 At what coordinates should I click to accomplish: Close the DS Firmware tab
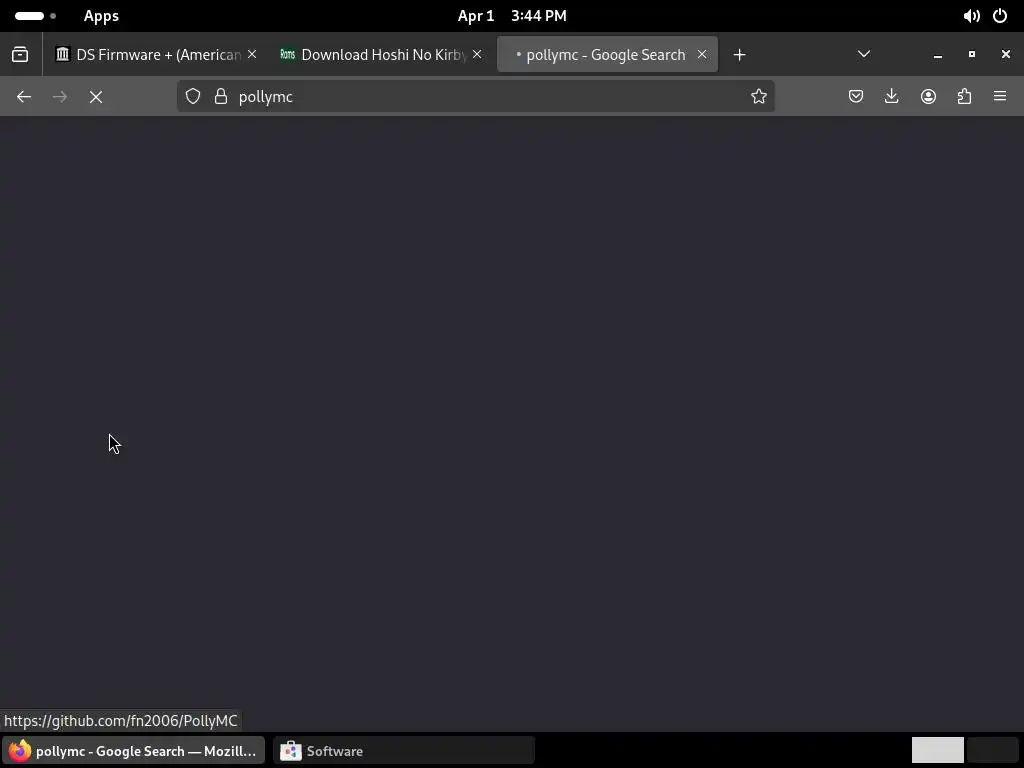pyautogui.click(x=252, y=54)
